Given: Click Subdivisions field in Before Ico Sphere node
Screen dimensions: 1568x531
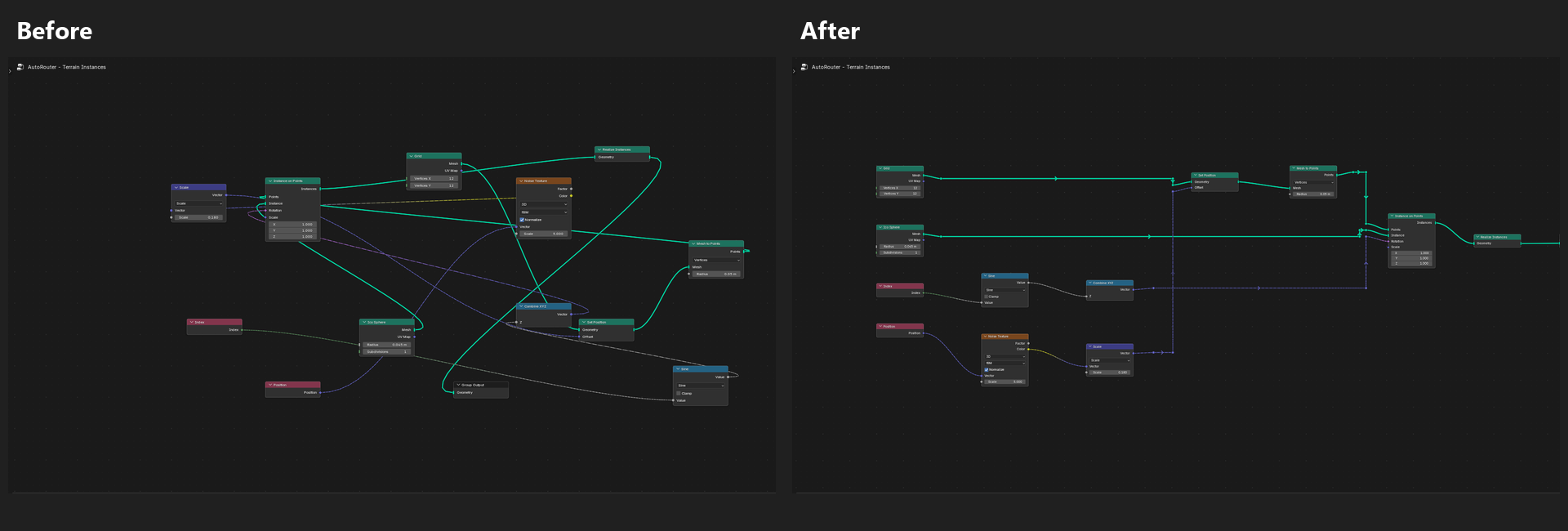Looking at the screenshot, I should [x=387, y=351].
